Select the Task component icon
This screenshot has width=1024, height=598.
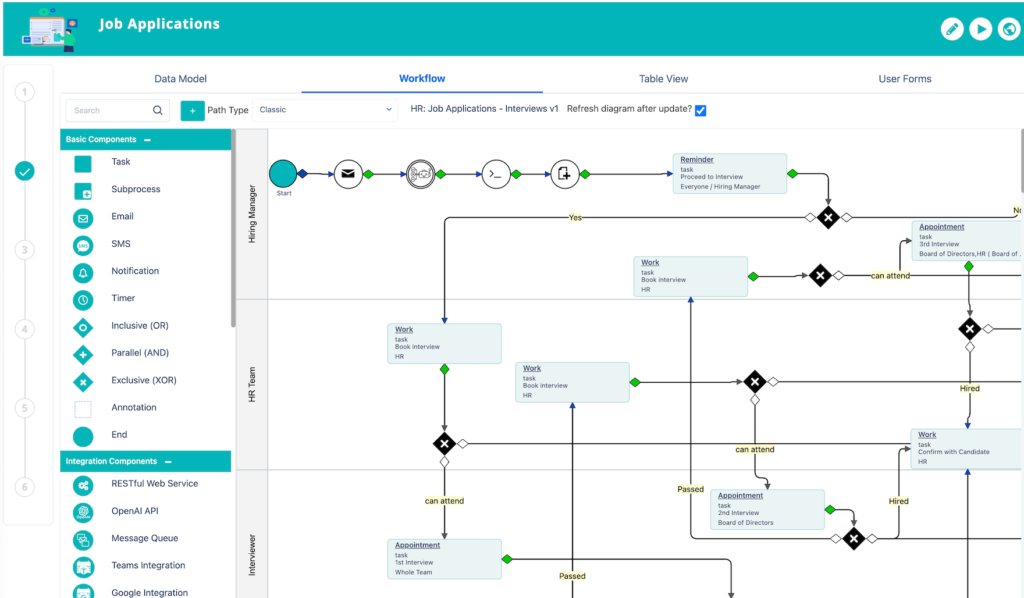click(x=85, y=161)
